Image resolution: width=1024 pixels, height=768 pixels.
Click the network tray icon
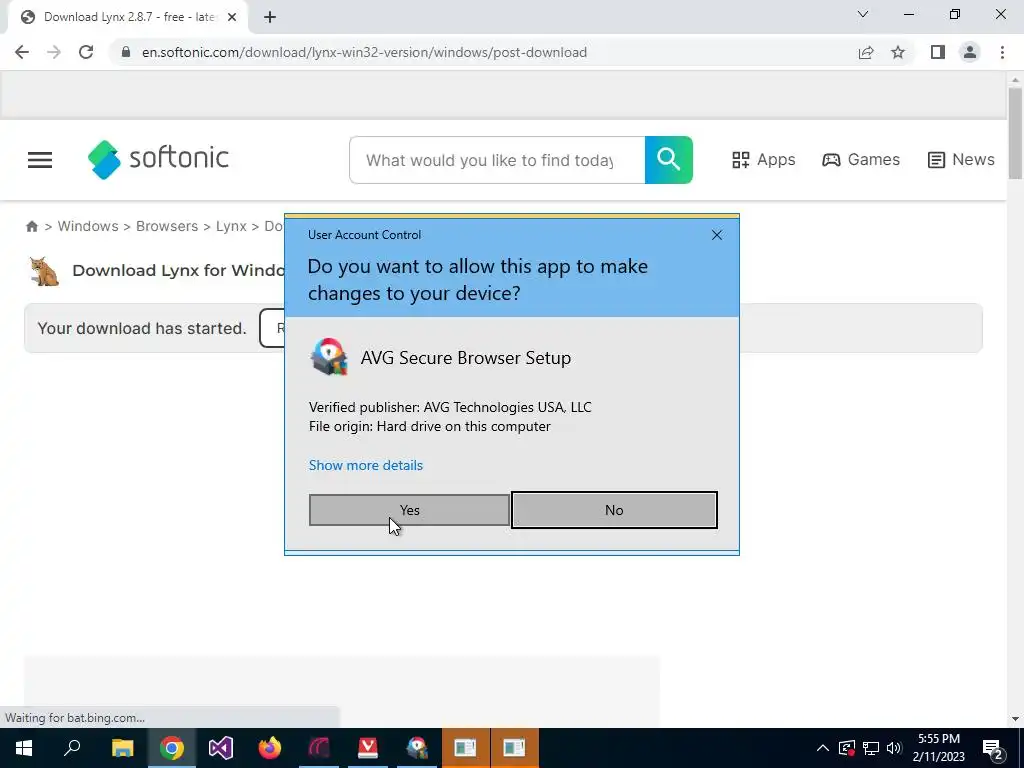871,748
